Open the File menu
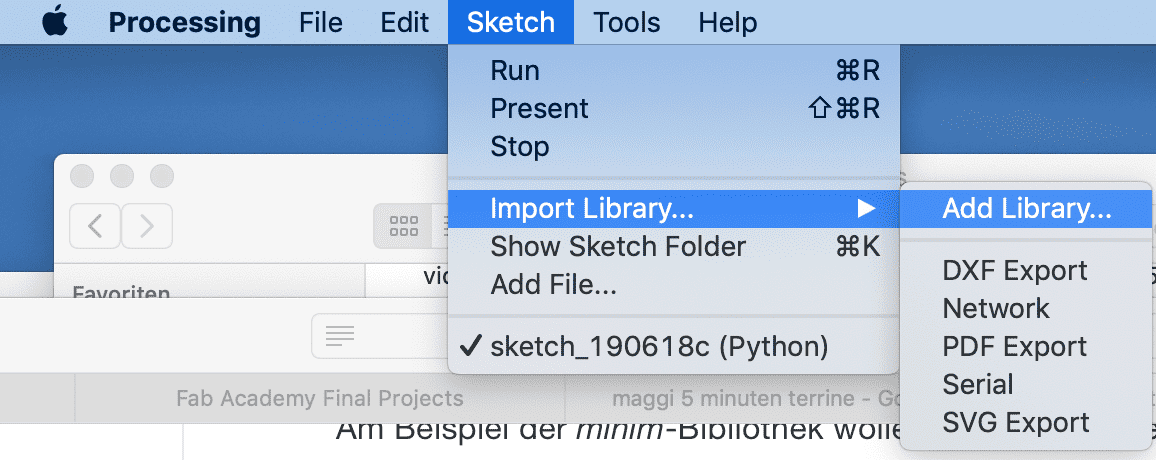The image size is (1156, 460). (x=321, y=22)
